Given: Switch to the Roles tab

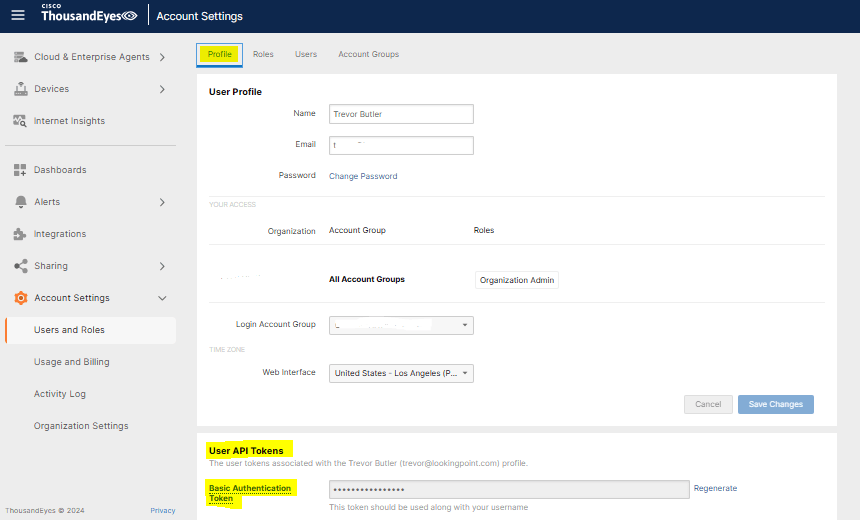Looking at the screenshot, I should click(x=263, y=54).
